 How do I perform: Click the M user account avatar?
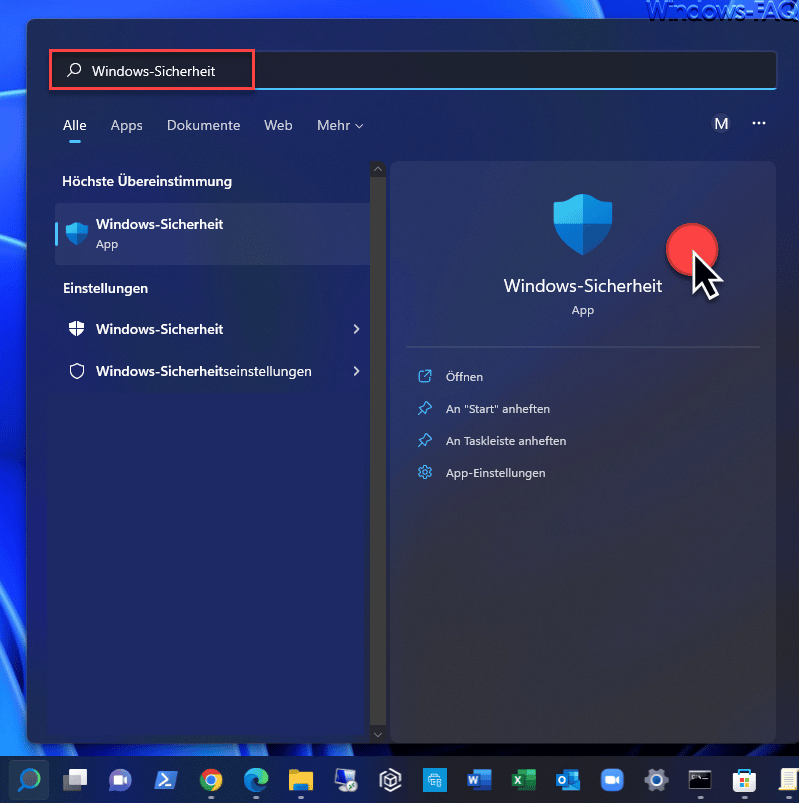[721, 123]
